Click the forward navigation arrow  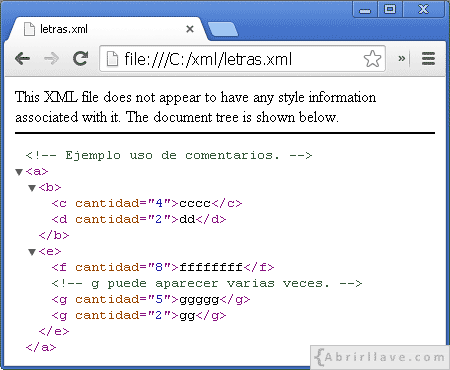51,59
